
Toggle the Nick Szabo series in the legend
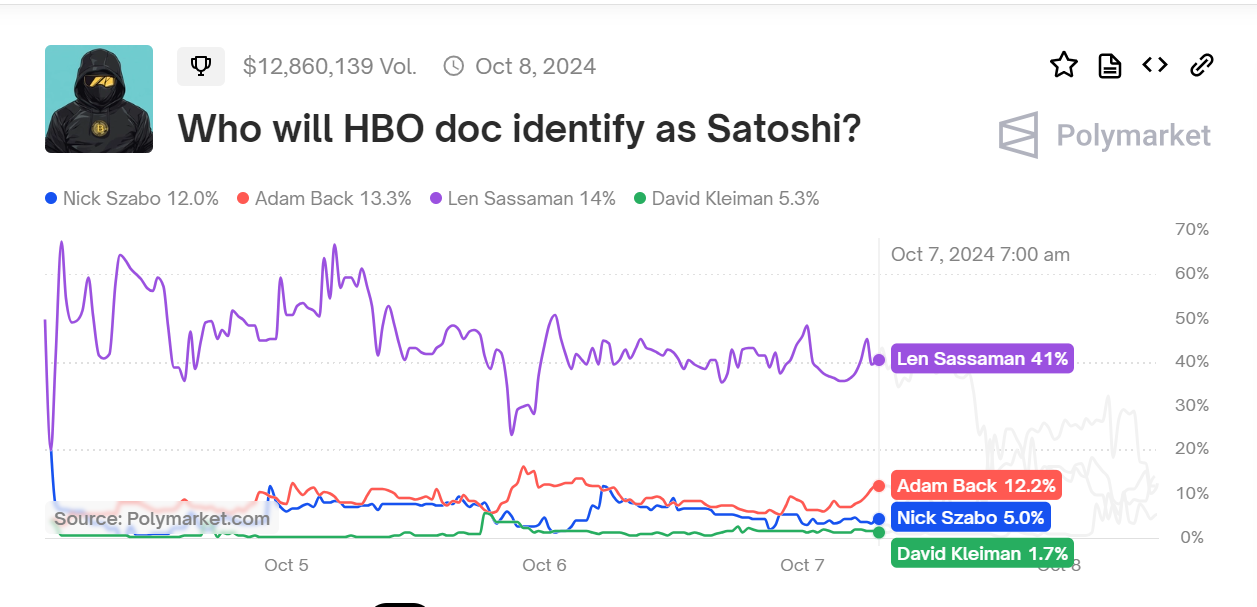click(131, 198)
